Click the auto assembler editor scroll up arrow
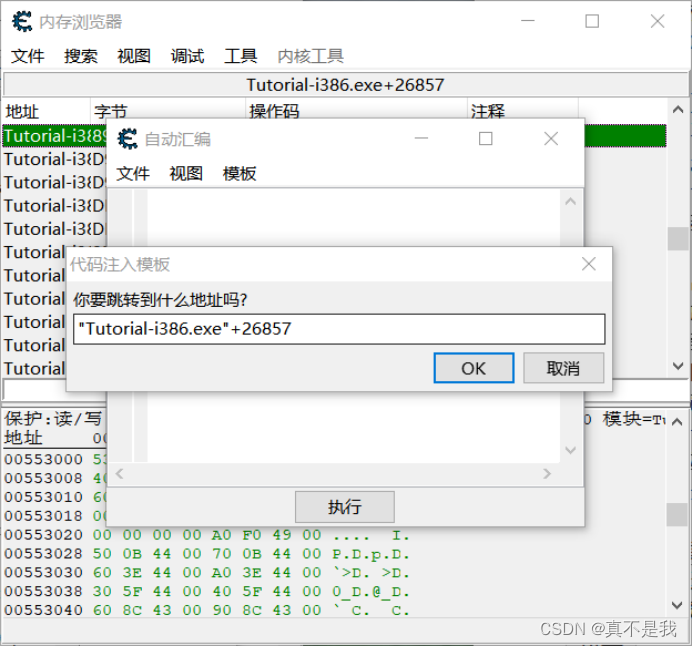This screenshot has height=647, width=692. tap(571, 201)
